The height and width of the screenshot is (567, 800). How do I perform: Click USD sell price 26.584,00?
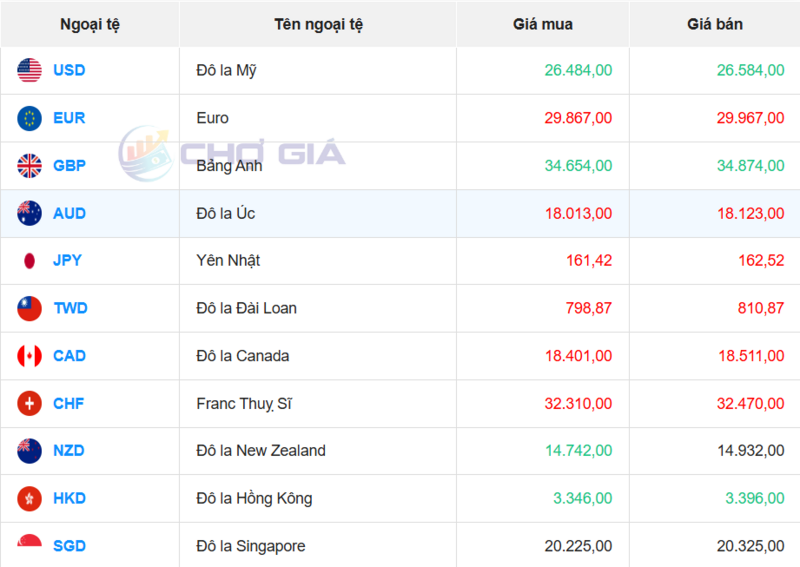[751, 70]
